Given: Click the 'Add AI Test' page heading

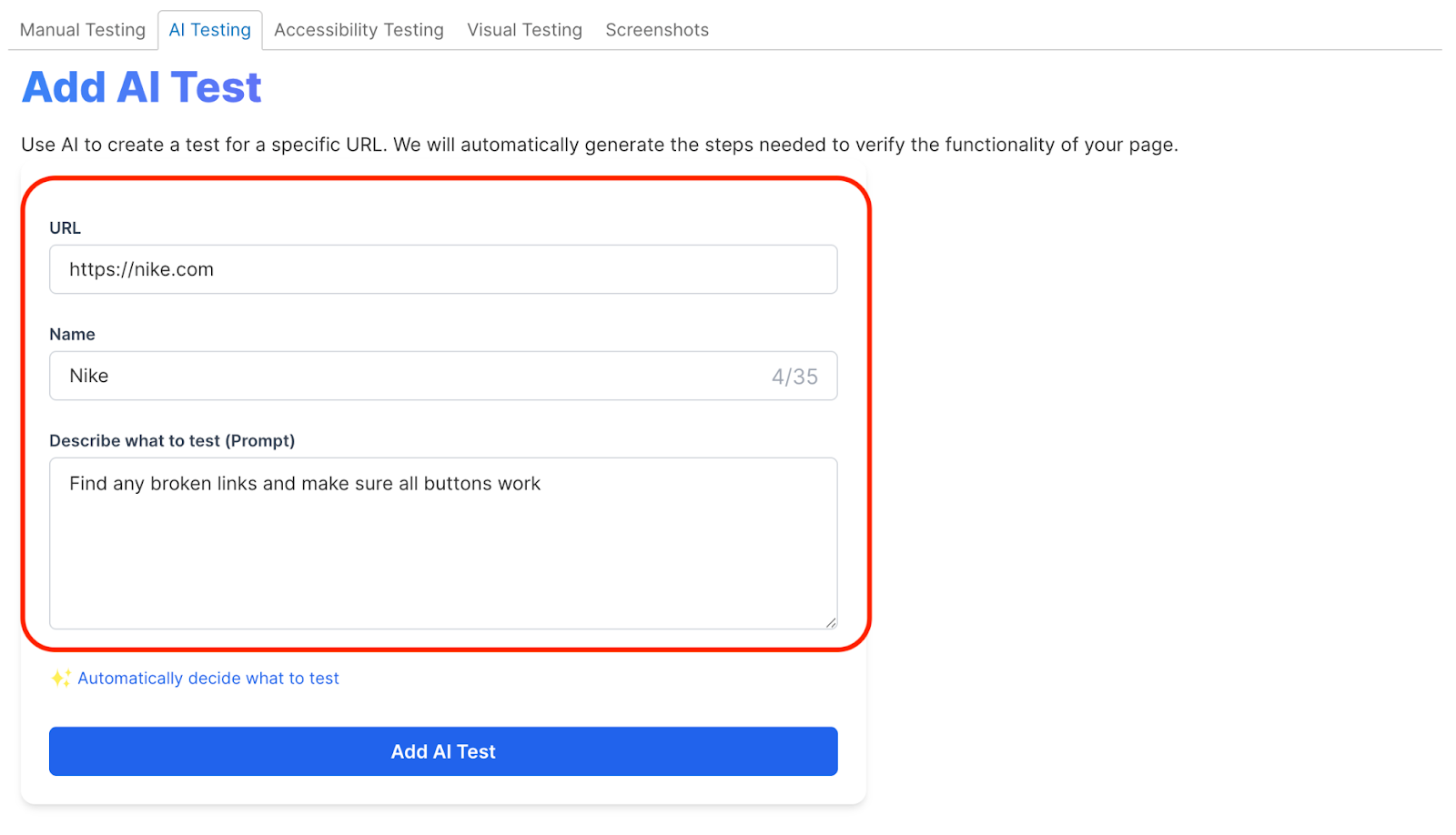Looking at the screenshot, I should (x=142, y=87).
